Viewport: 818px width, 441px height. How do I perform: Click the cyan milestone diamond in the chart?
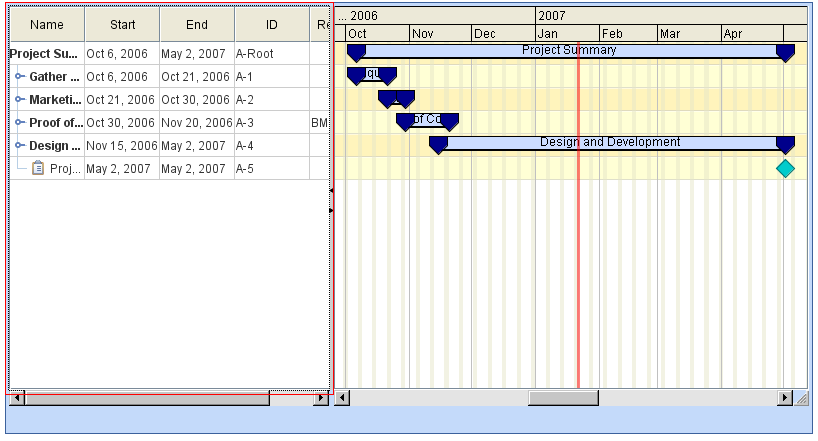785,169
